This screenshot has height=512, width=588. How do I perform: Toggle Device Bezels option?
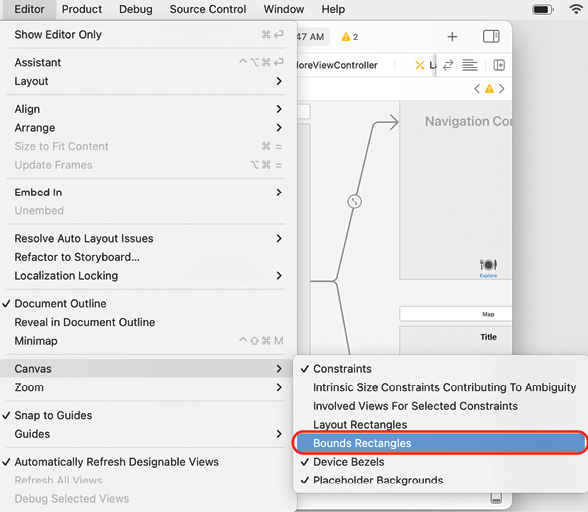tap(441, 462)
